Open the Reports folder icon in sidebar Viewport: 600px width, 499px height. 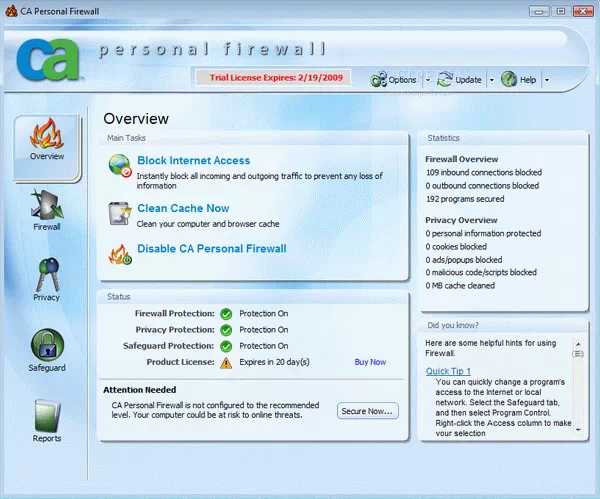pos(47,416)
